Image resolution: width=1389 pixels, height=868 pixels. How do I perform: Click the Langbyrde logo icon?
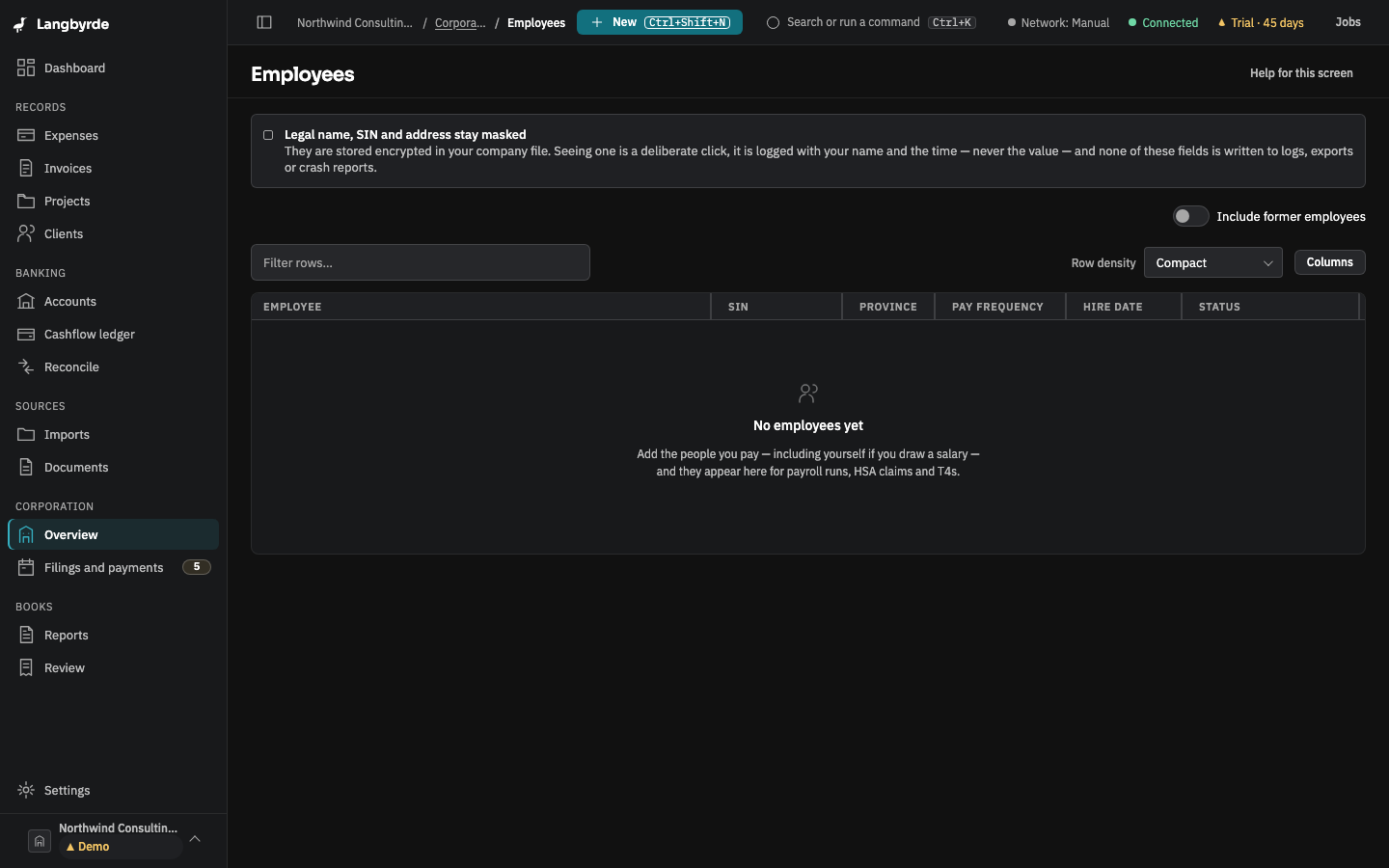(20, 24)
